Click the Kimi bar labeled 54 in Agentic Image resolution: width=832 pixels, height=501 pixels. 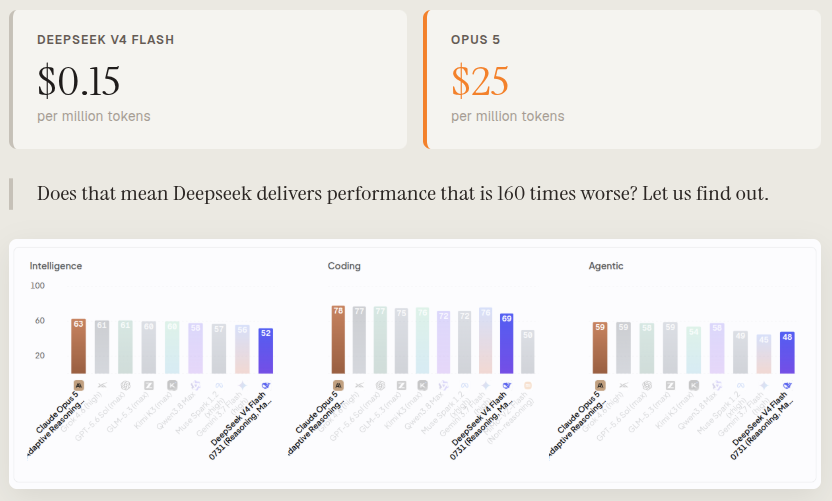[x=694, y=350]
